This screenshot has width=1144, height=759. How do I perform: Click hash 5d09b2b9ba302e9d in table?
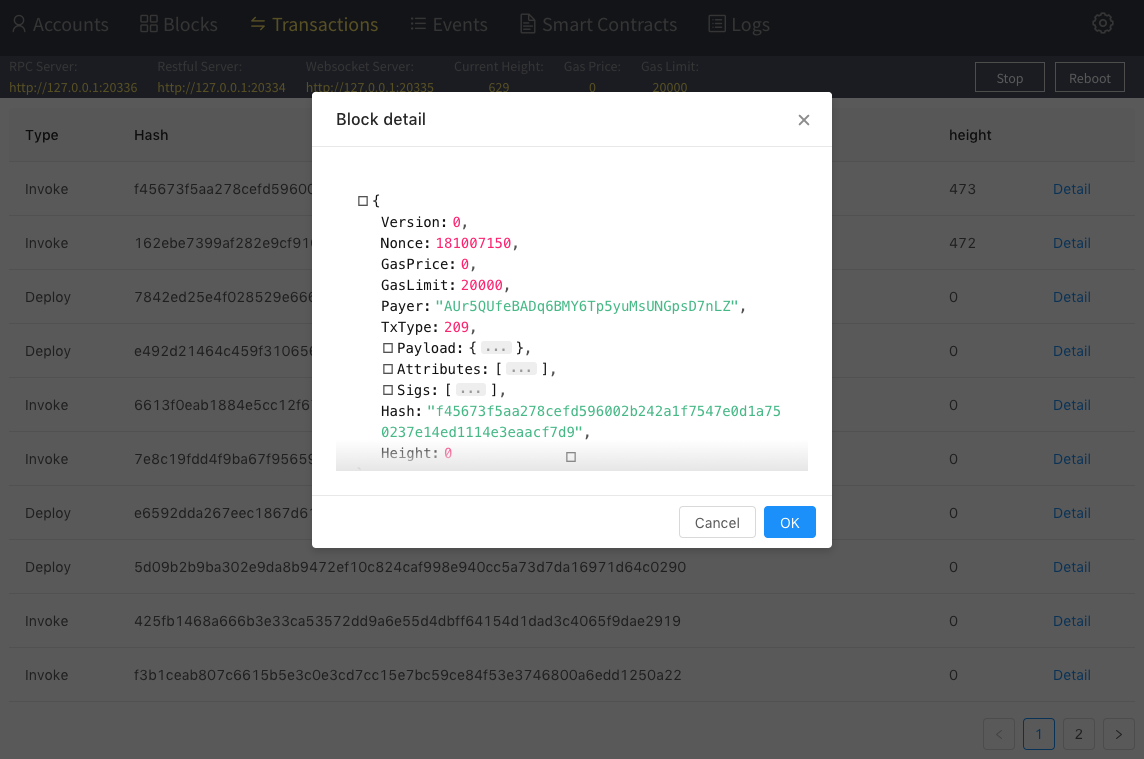point(410,567)
